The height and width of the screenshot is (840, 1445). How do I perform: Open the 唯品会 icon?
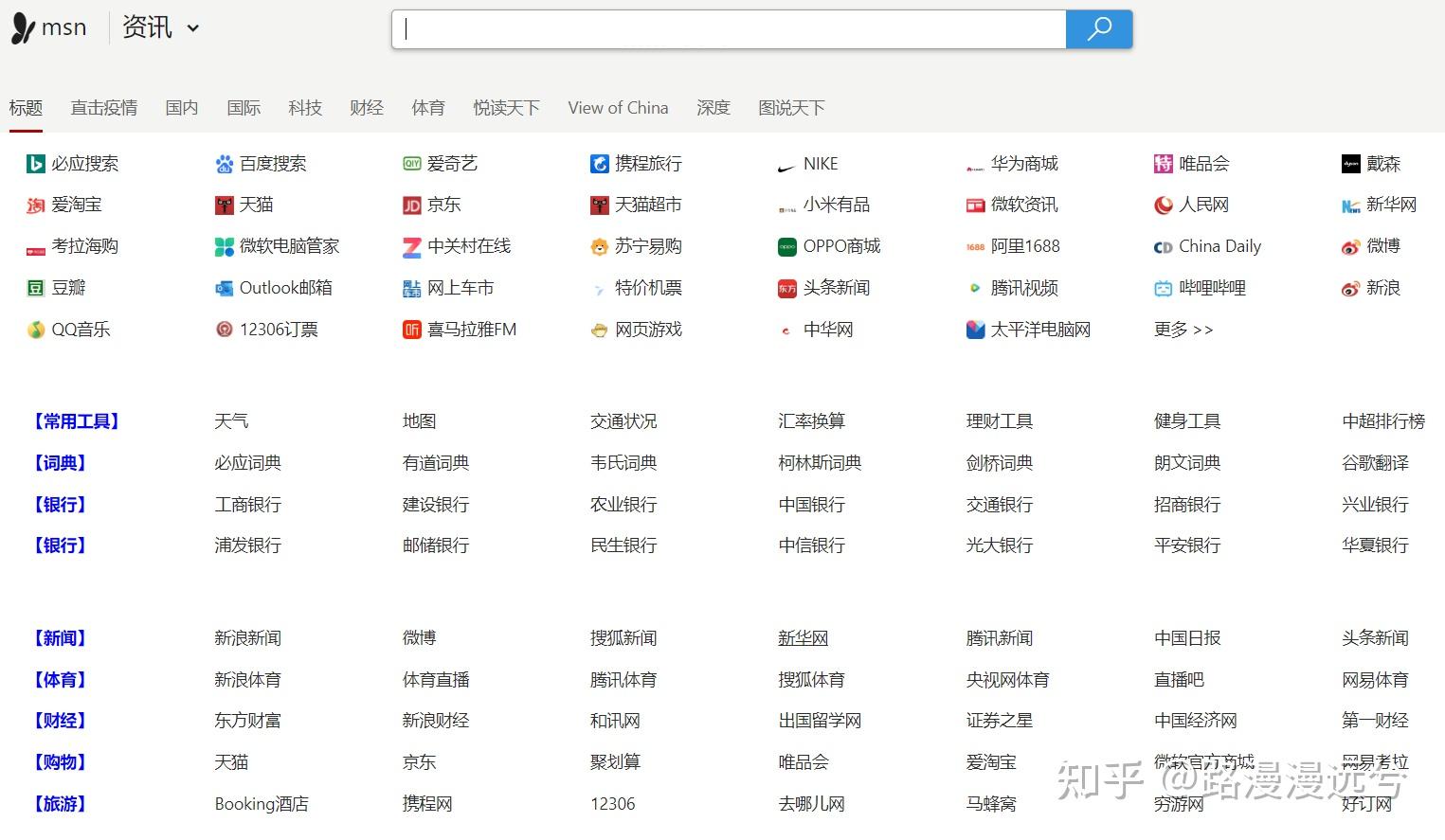tap(1163, 164)
